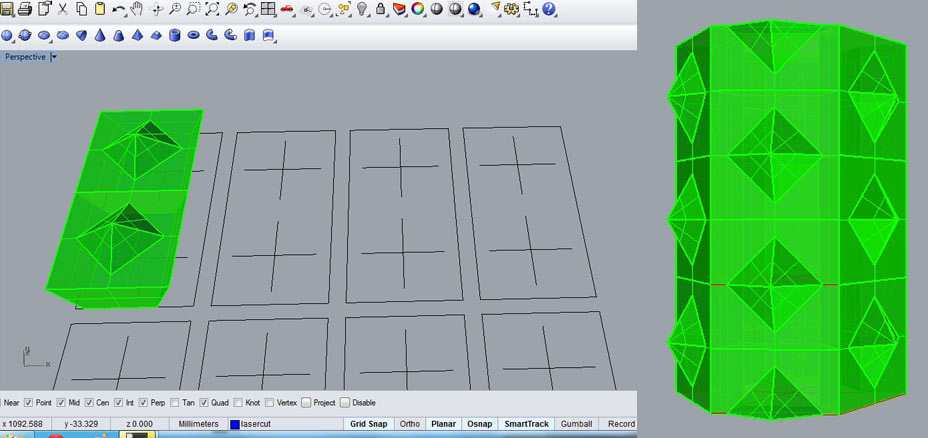Uncheck the Mid osnap checkbox
The width and height of the screenshot is (928, 438).
pyautogui.click(x=61, y=402)
